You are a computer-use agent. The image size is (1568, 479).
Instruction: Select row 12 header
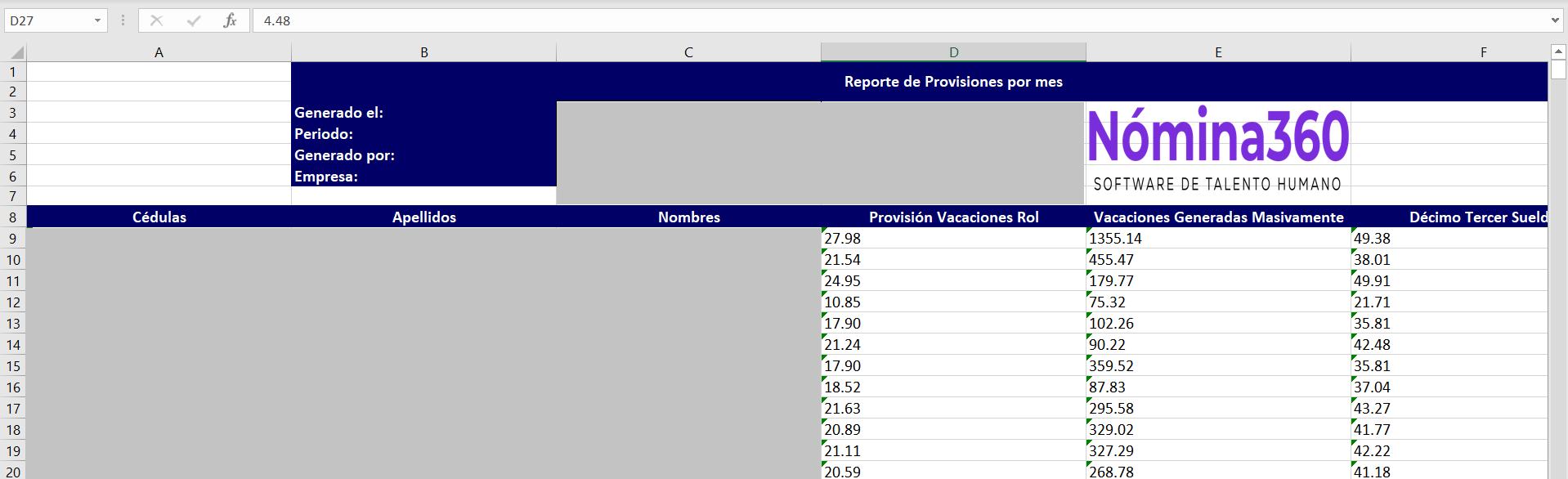pos(13,302)
